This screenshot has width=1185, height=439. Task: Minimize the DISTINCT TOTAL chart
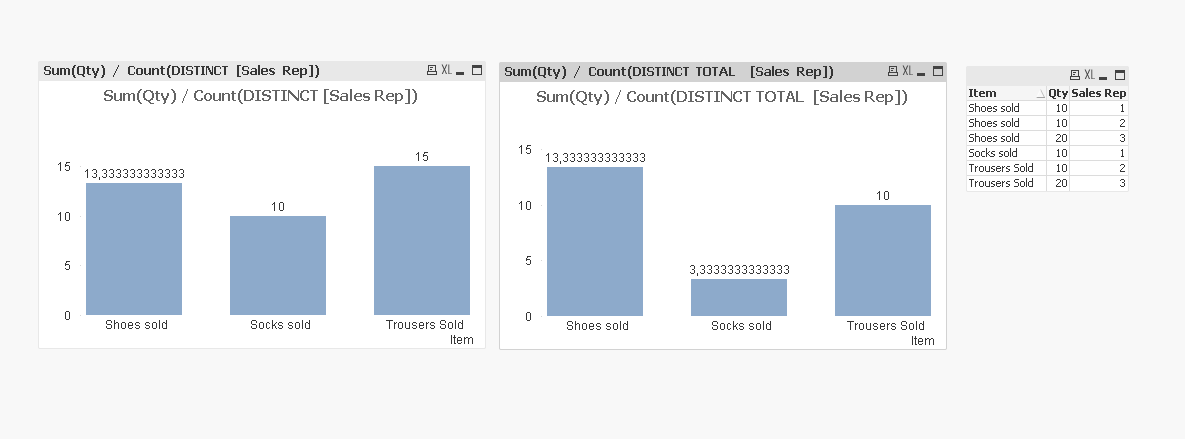pyautogui.click(x=922, y=72)
